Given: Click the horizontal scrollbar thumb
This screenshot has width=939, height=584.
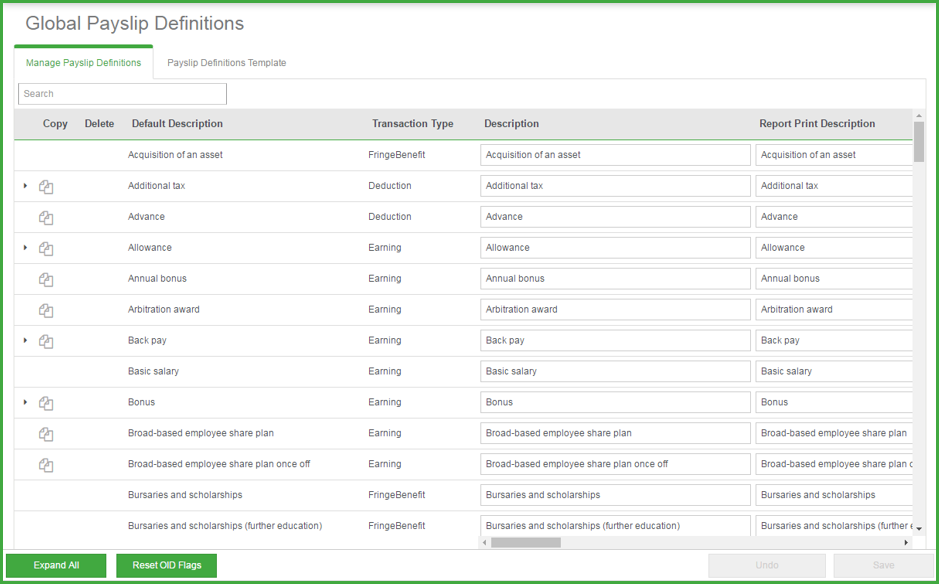Looking at the screenshot, I should 526,543.
